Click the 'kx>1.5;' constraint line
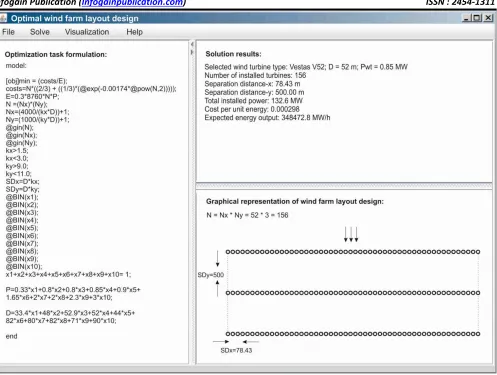 tap(17, 150)
